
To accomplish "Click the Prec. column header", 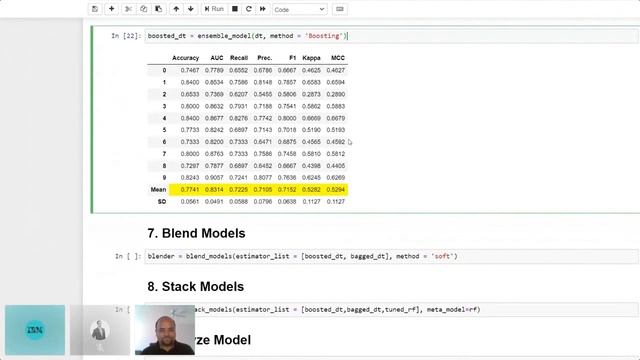I will pyautogui.click(x=264, y=58).
